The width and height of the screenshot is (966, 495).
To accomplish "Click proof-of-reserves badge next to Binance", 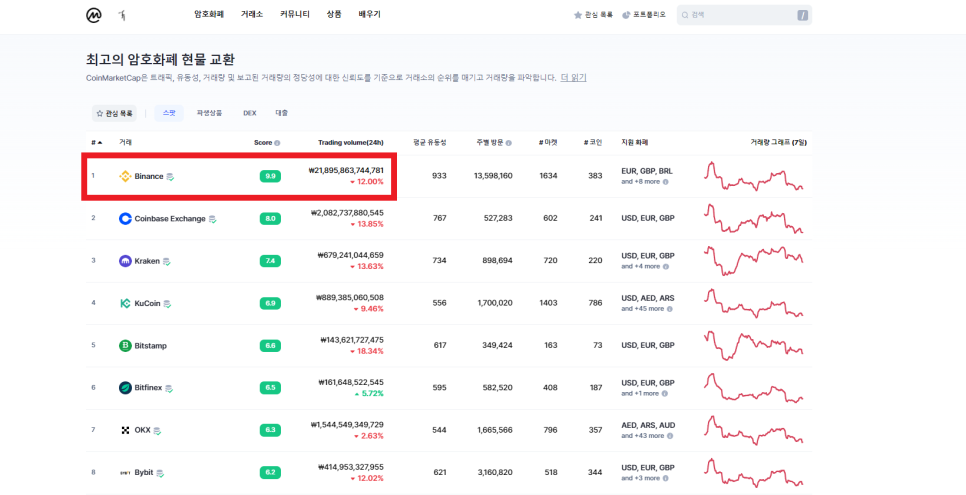I will [x=170, y=177].
